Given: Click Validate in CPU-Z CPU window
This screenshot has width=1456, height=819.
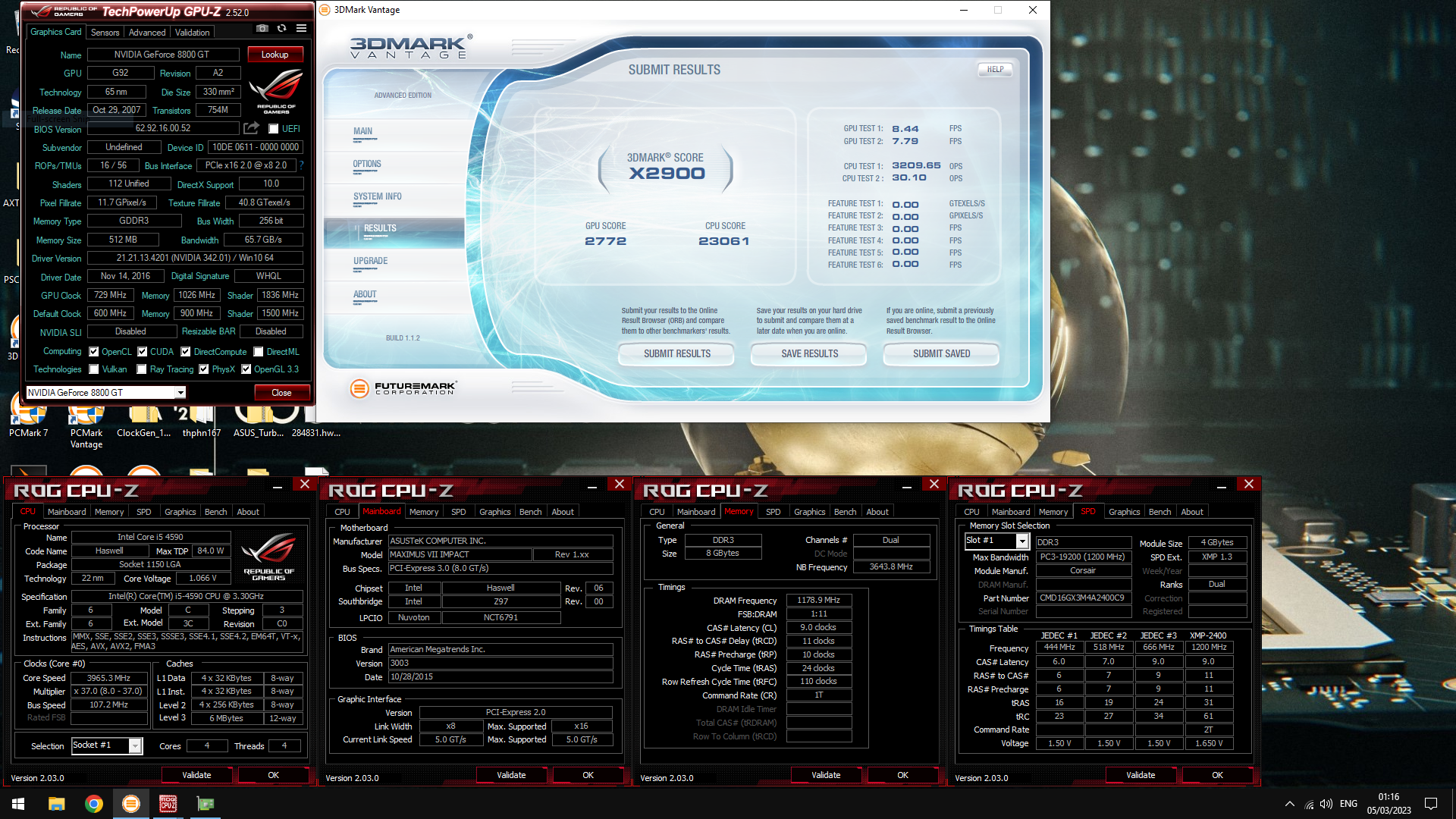Looking at the screenshot, I should pos(197,775).
